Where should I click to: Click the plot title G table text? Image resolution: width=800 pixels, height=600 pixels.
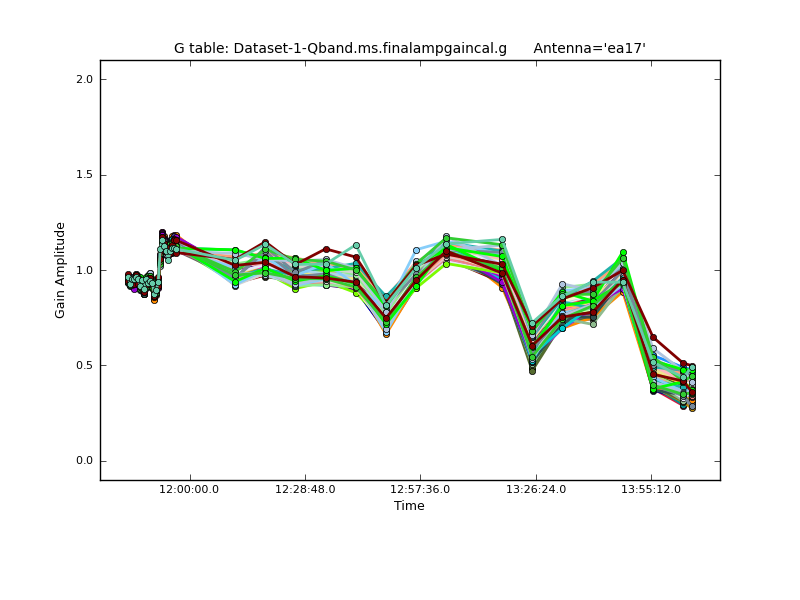pos(340,48)
